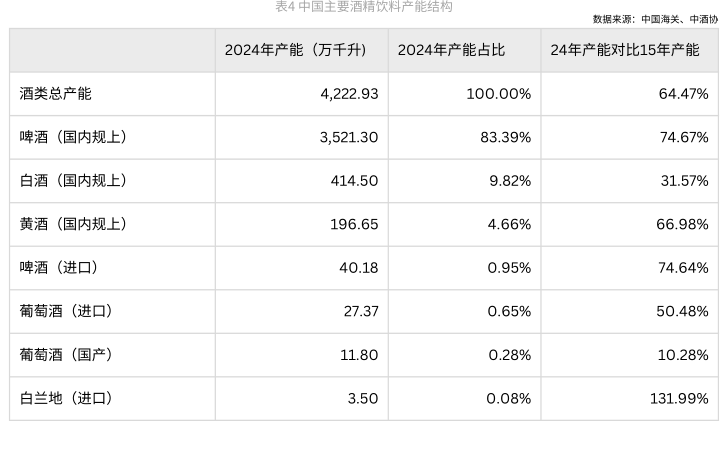Click the data source note '数据来源：中国海关、中酒协'
Screen dimensions: 726x454
(x=655, y=19)
